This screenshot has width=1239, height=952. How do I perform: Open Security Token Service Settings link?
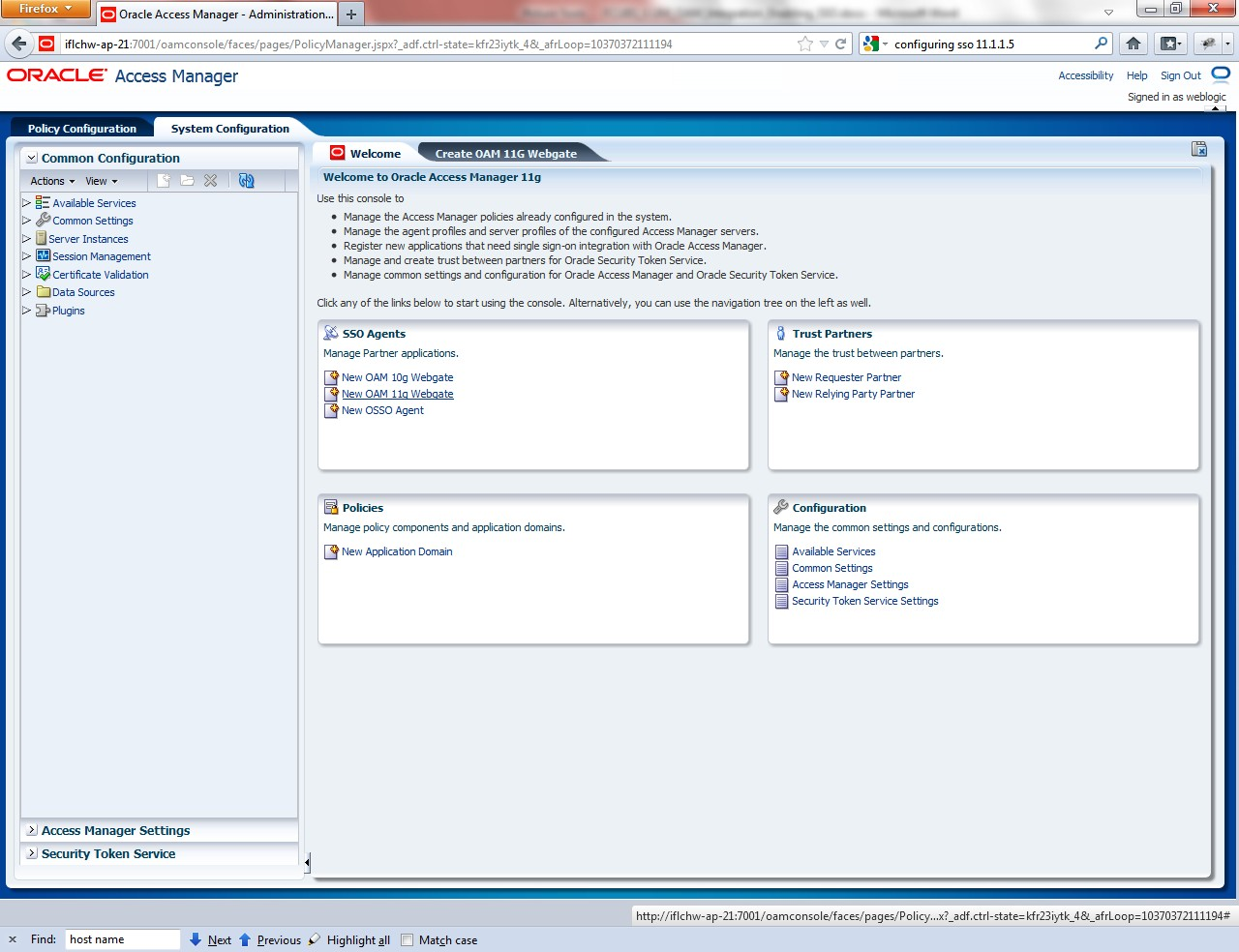pos(865,601)
